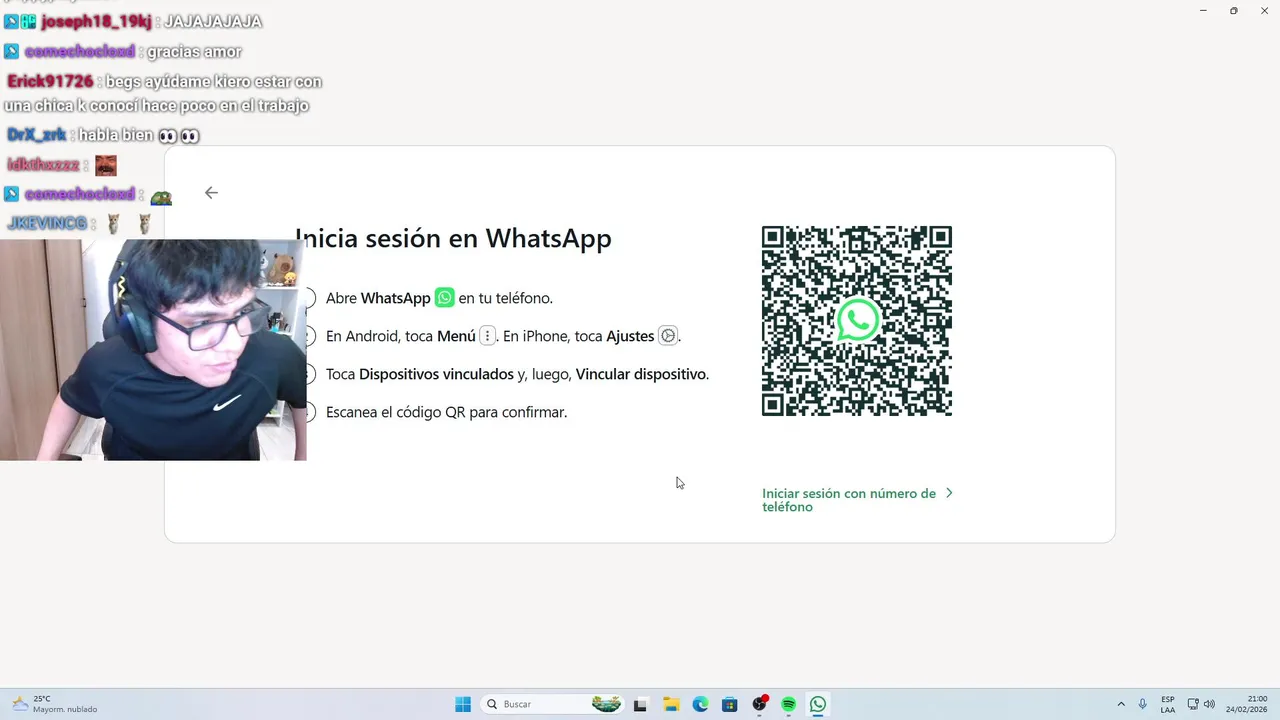This screenshot has height=720, width=1280.
Task: Click username DrX_zrk in chat overlay
Action: [x=36, y=135]
